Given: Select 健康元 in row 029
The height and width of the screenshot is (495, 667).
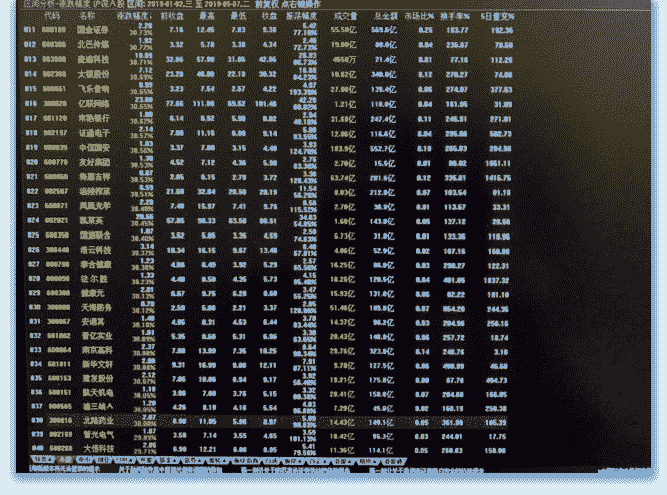Looking at the screenshot, I should [x=92, y=293].
